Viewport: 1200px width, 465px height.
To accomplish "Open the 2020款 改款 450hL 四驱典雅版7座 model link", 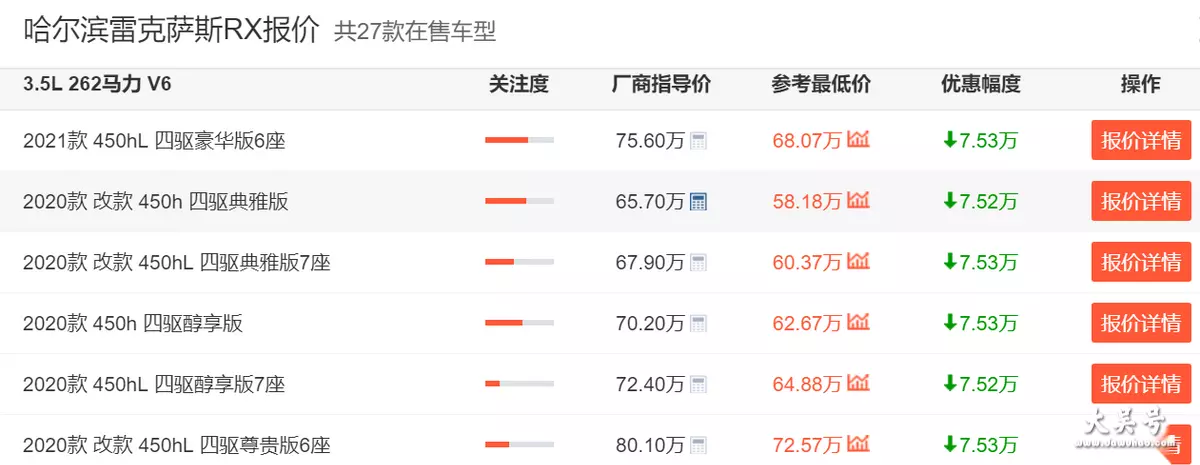I will pos(177,263).
